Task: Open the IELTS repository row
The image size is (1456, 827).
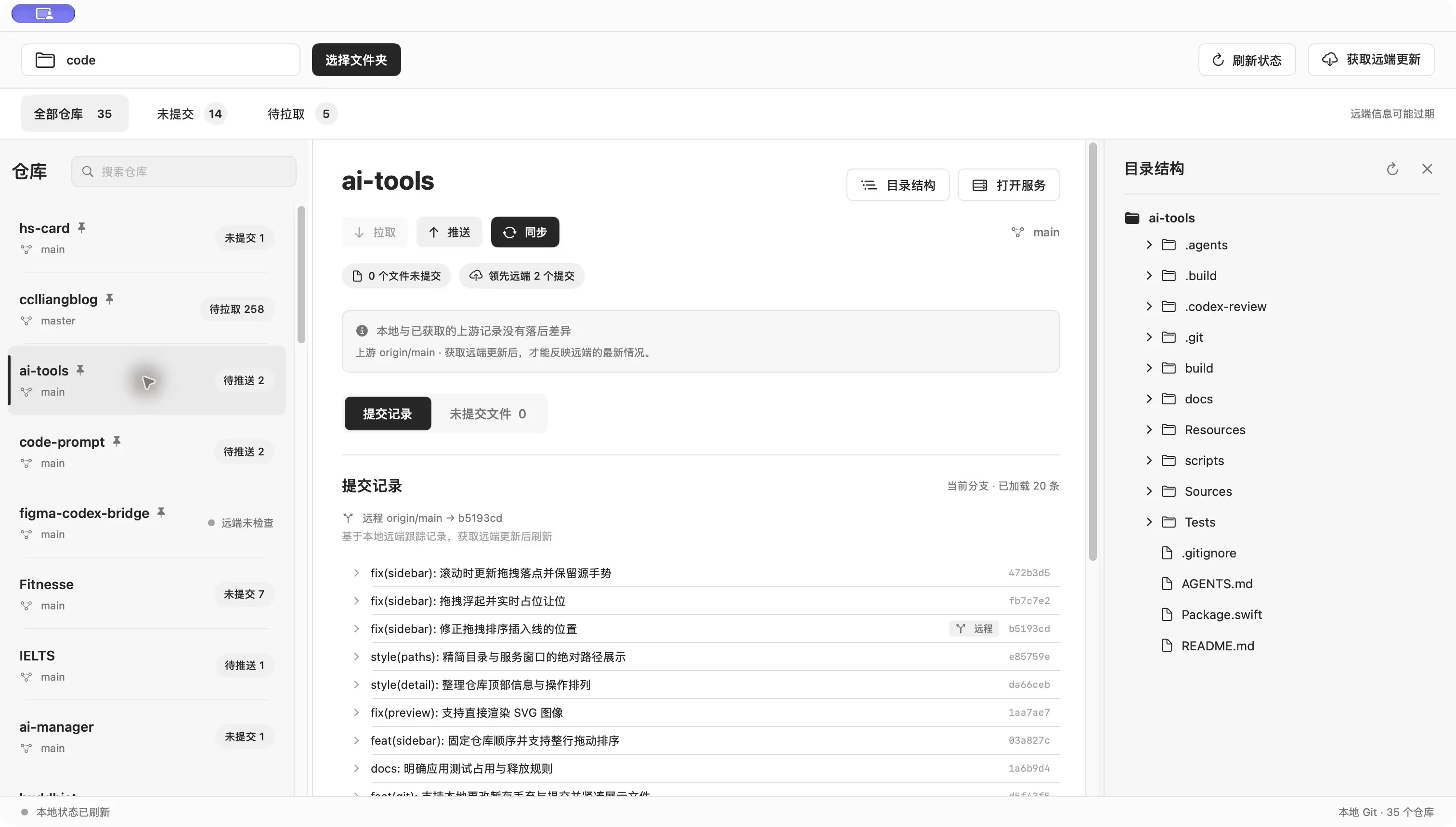Action: pos(146,665)
